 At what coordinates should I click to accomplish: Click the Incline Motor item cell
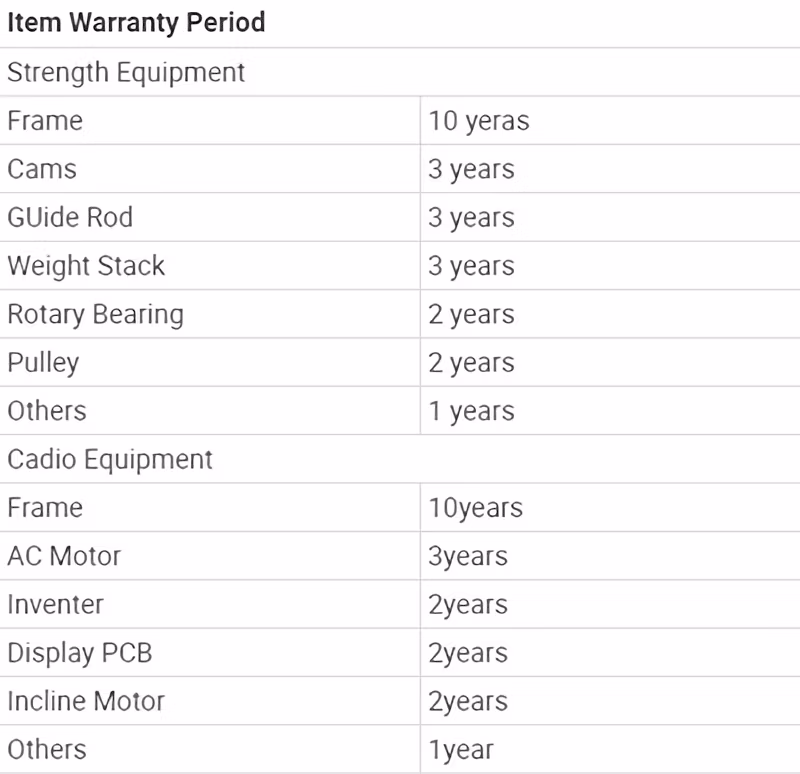(x=210, y=701)
